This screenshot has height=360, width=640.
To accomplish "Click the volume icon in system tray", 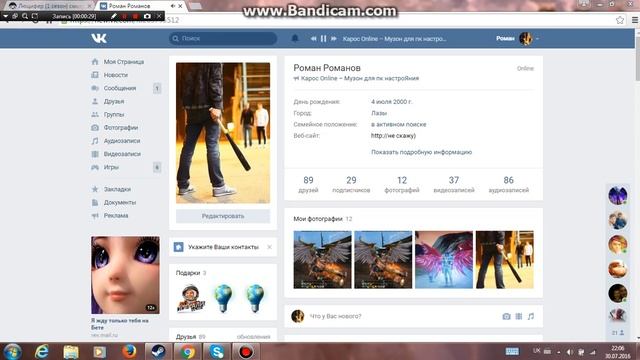I will coord(570,352).
